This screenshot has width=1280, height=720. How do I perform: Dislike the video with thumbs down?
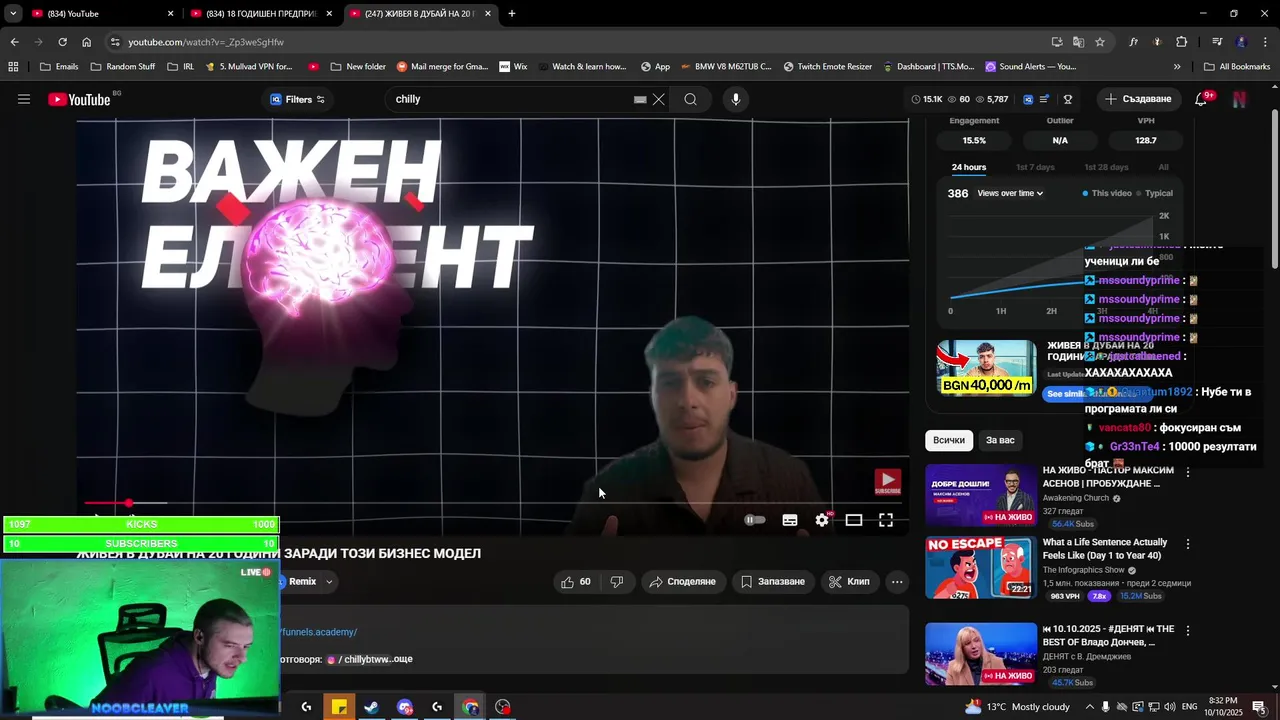[616, 581]
